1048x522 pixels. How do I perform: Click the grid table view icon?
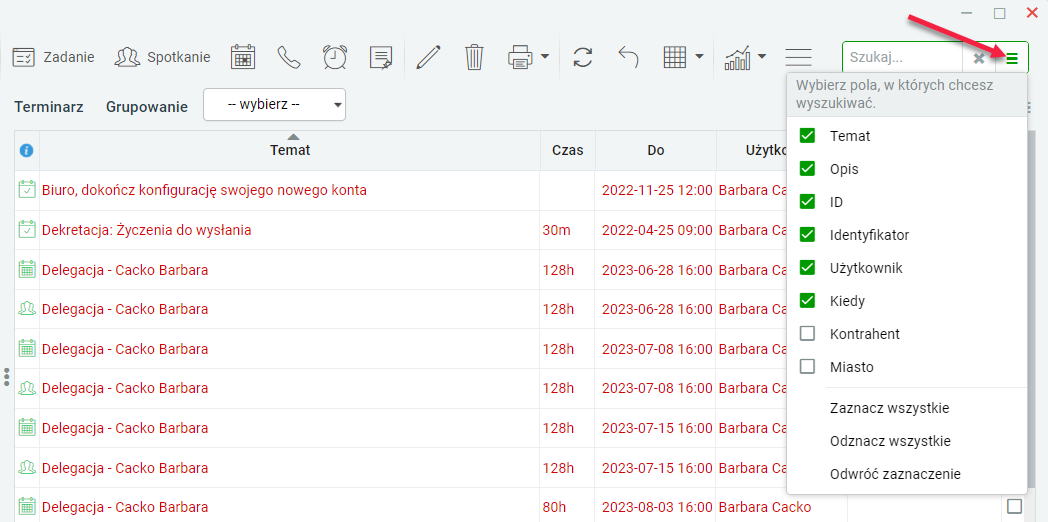[x=675, y=57]
